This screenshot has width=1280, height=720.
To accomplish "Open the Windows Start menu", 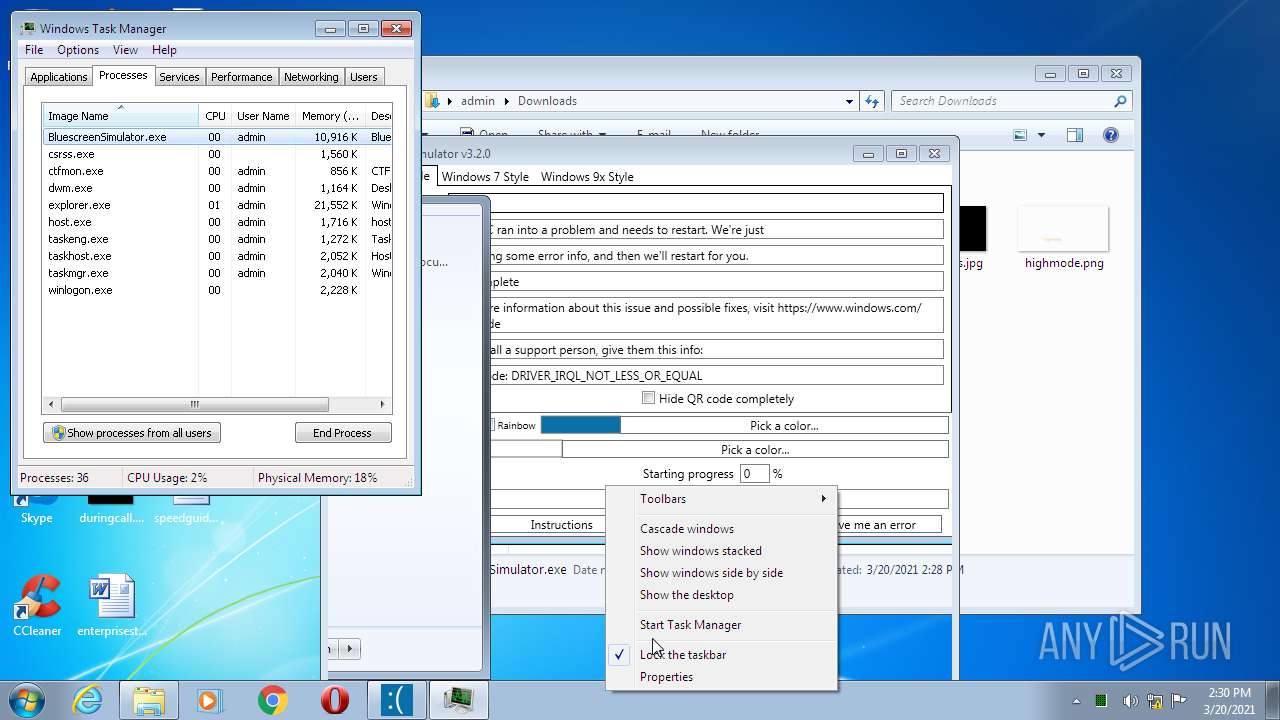I will click(x=27, y=700).
